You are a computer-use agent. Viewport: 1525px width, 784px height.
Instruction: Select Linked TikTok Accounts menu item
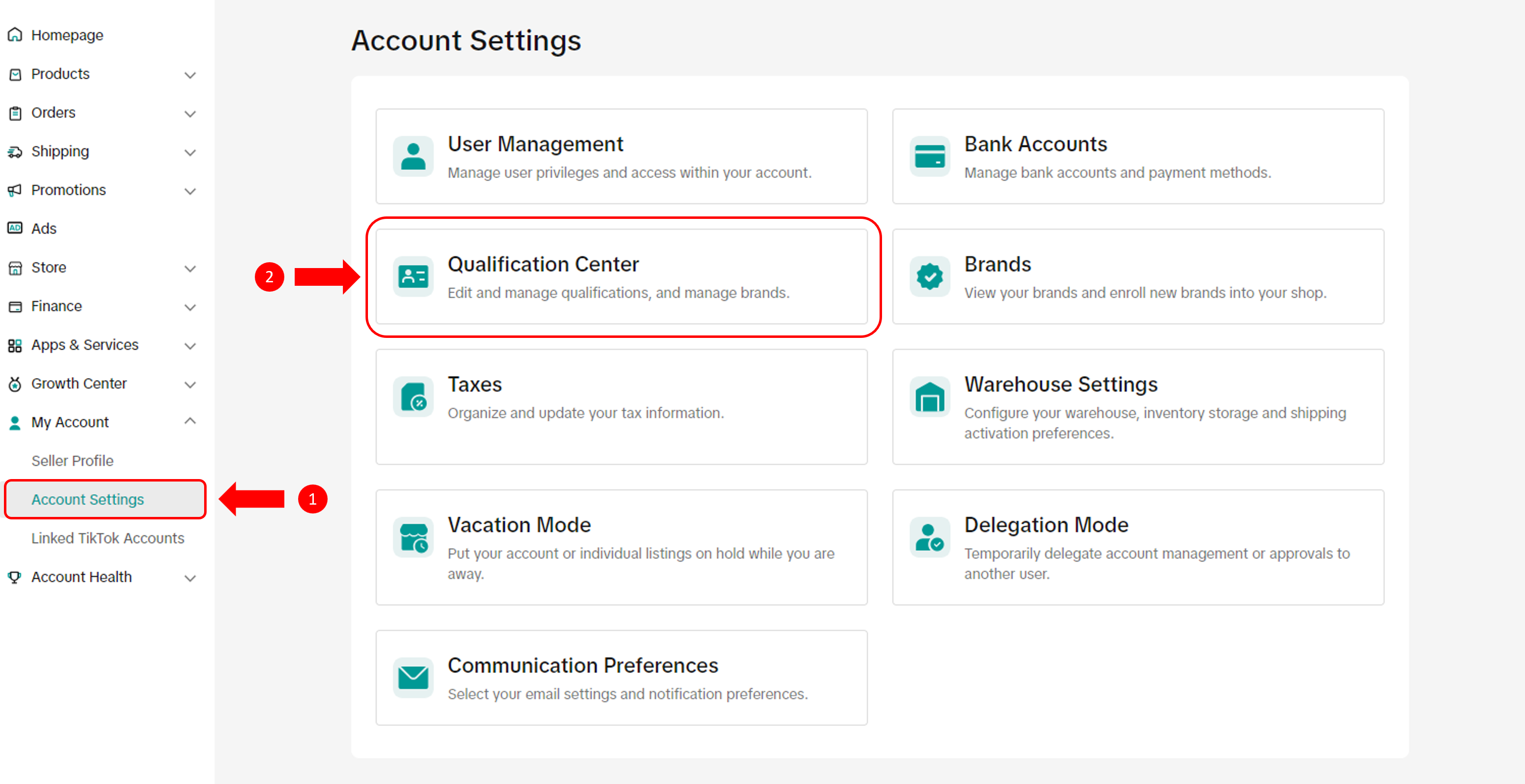tap(108, 539)
